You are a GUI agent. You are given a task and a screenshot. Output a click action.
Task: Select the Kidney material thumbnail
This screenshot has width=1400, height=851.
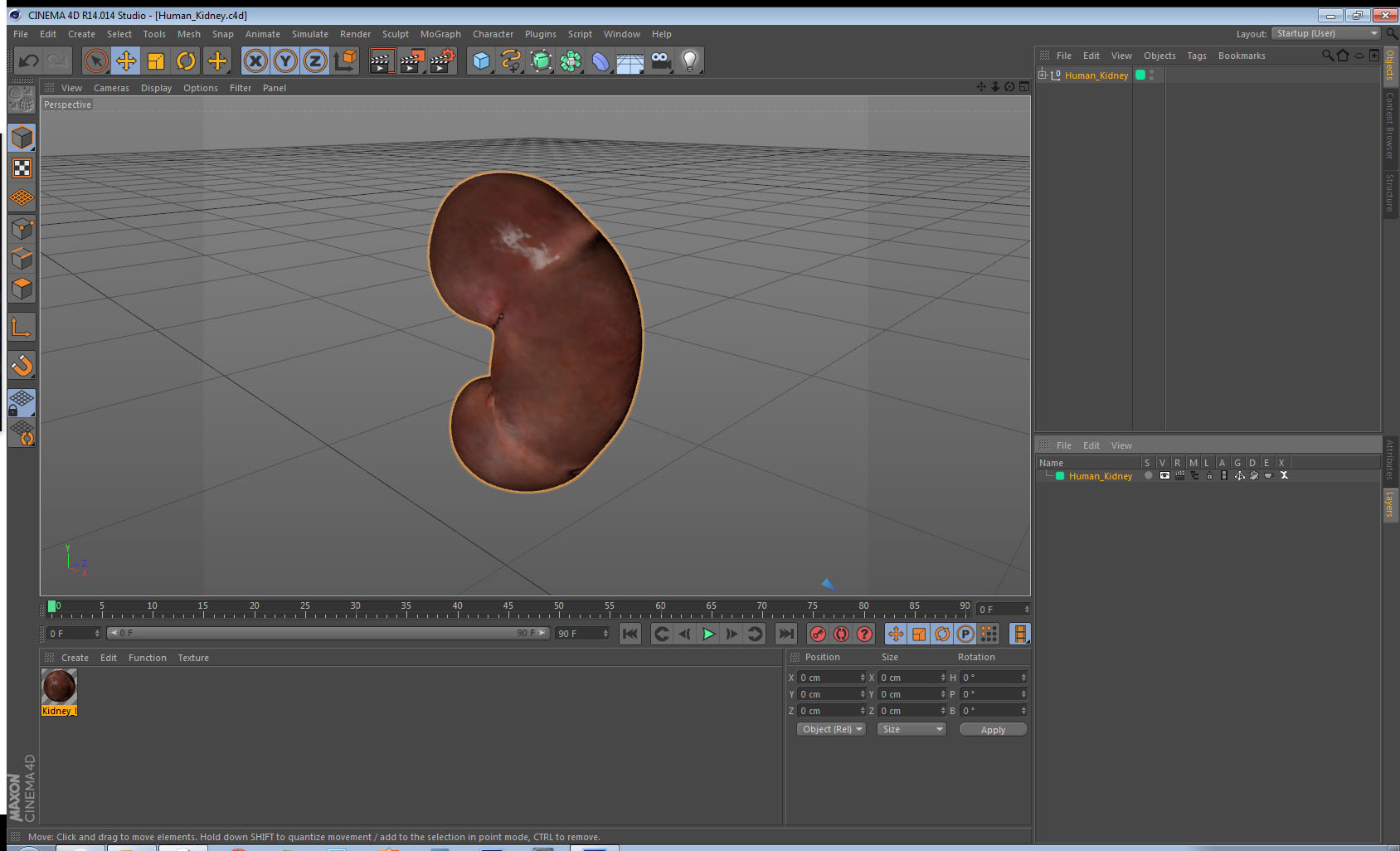click(x=59, y=686)
